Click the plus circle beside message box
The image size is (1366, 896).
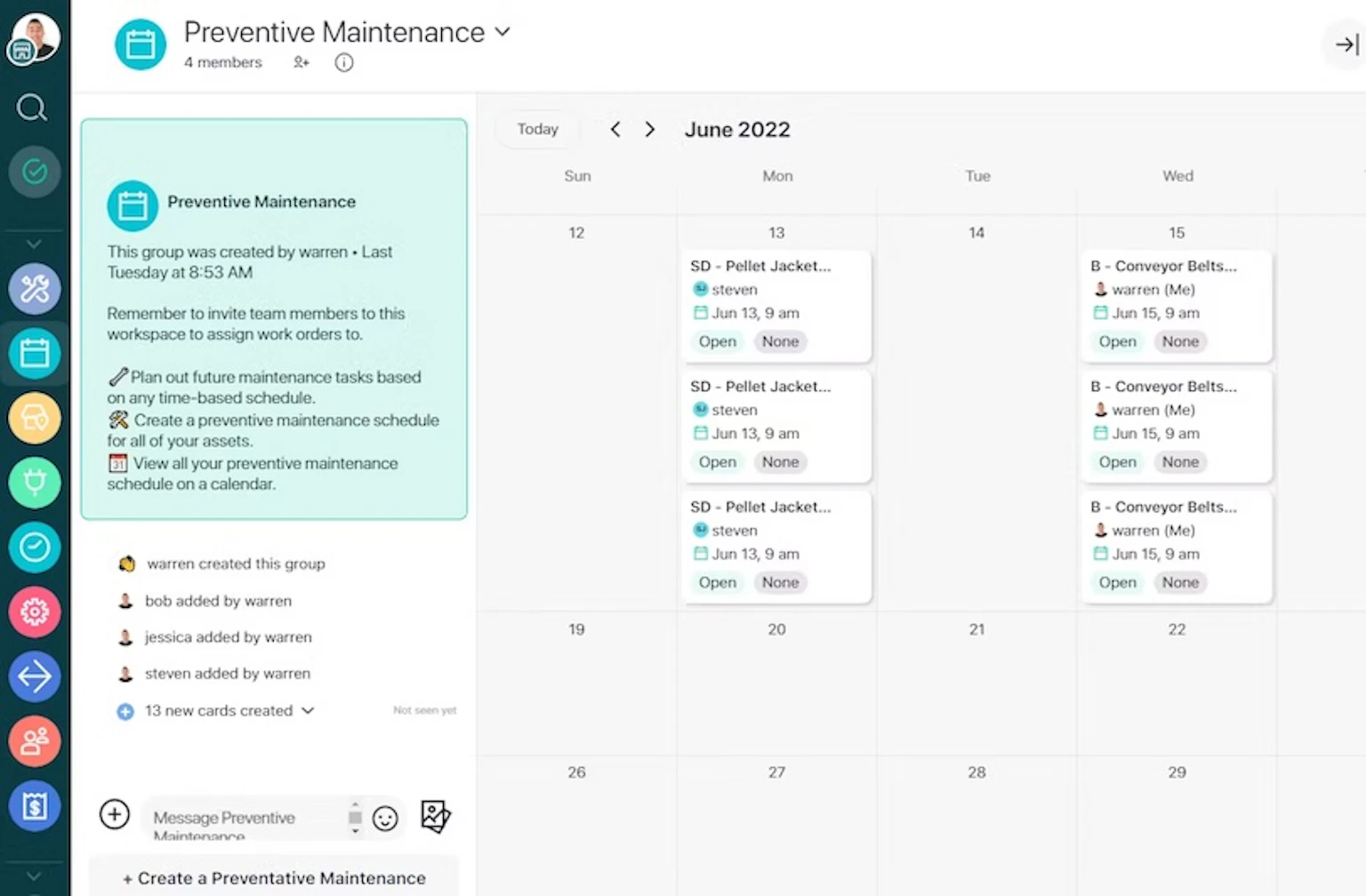pyautogui.click(x=115, y=814)
